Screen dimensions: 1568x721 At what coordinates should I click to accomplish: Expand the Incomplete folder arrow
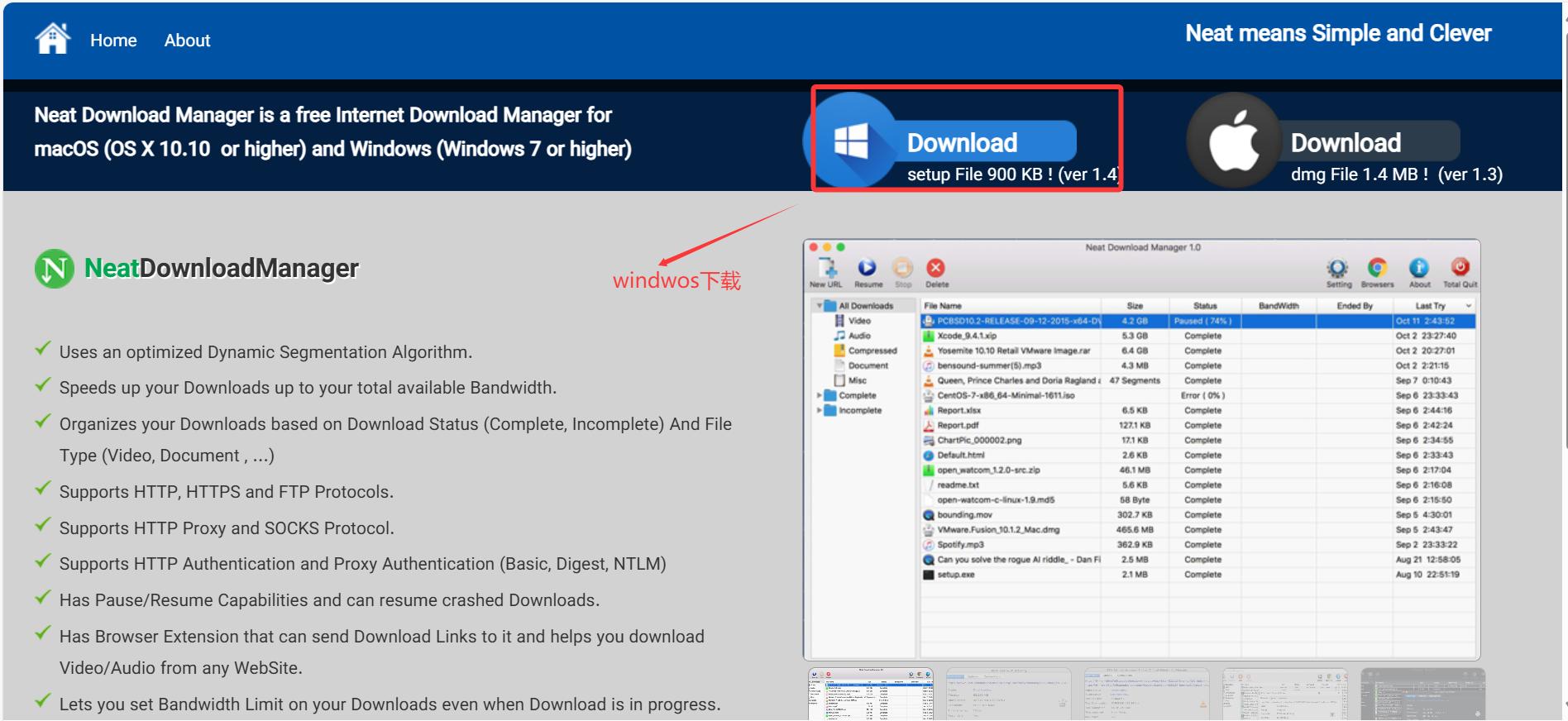coord(820,410)
